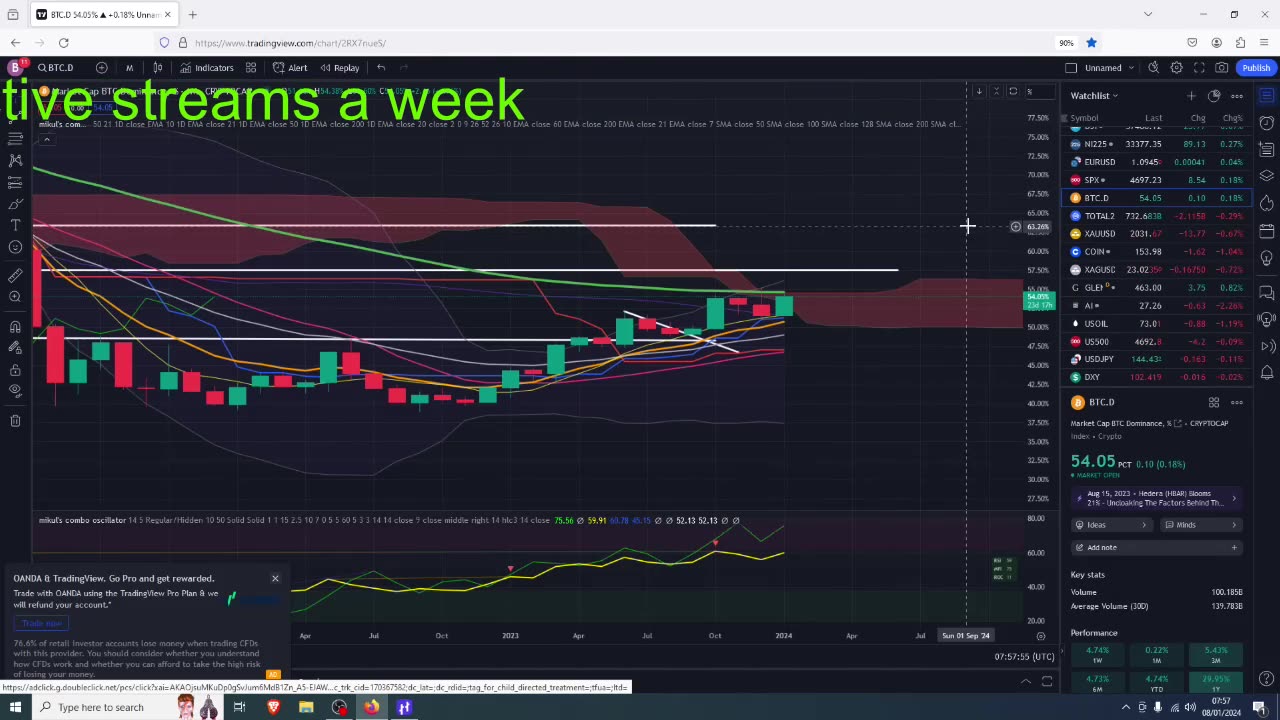The image size is (1280, 720).
Task: Toggle Lock all drawing tools
Action: click(15, 369)
